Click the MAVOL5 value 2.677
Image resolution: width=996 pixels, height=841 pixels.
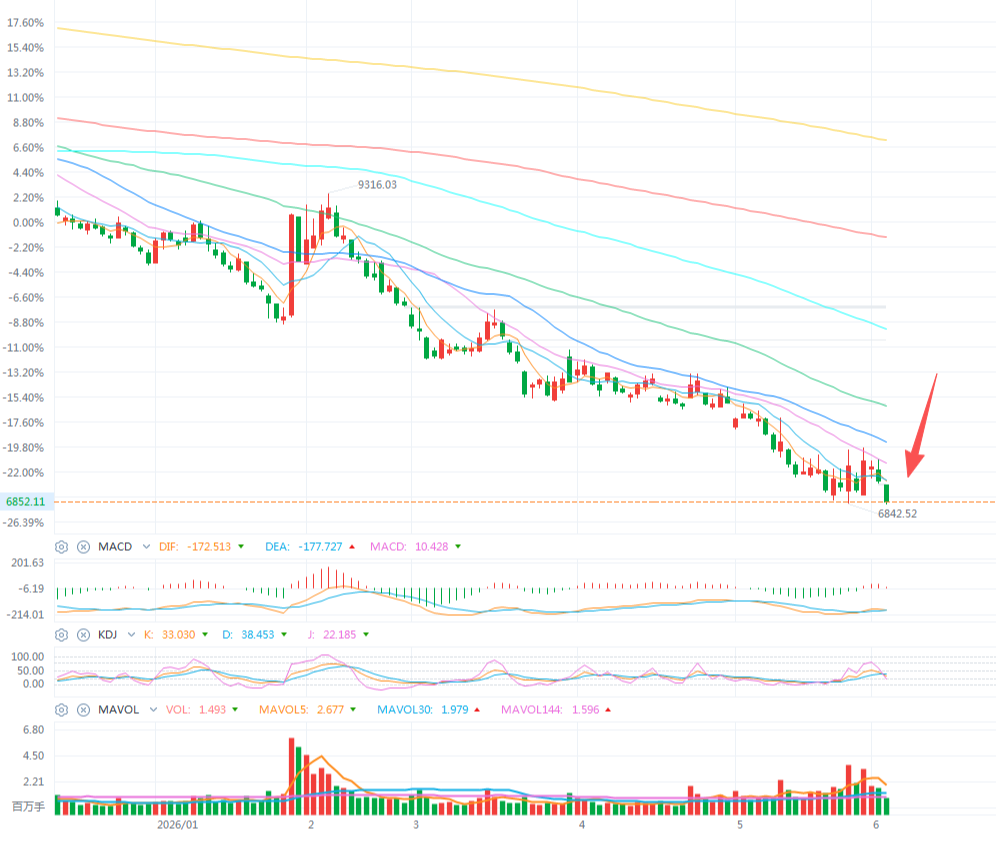[330, 710]
